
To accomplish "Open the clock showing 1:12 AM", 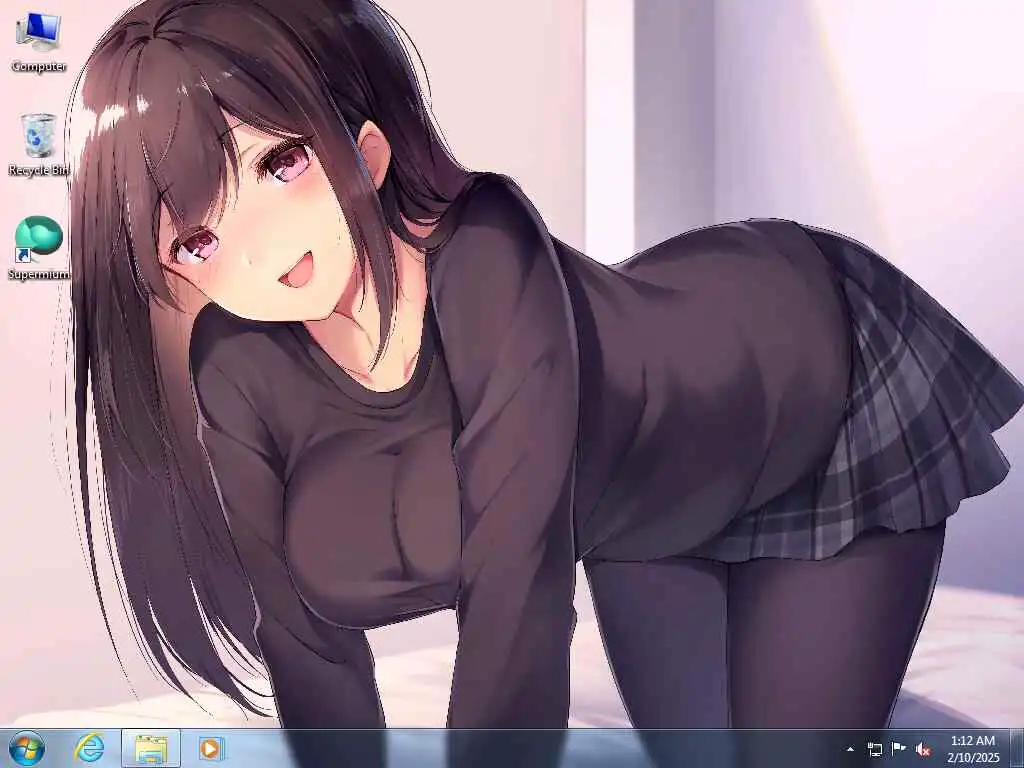I will tap(973, 749).
